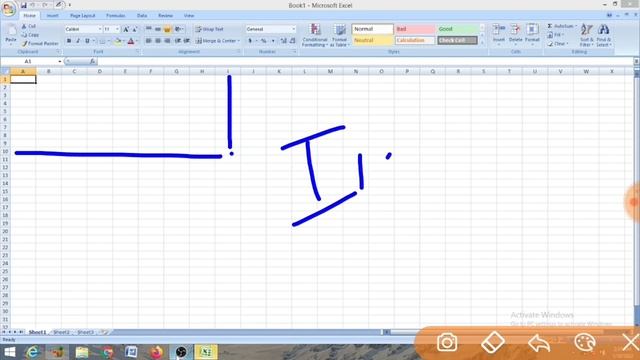Image resolution: width=640 pixels, height=360 pixels.
Task: Apply the Bad cell style
Action: coord(415,29)
